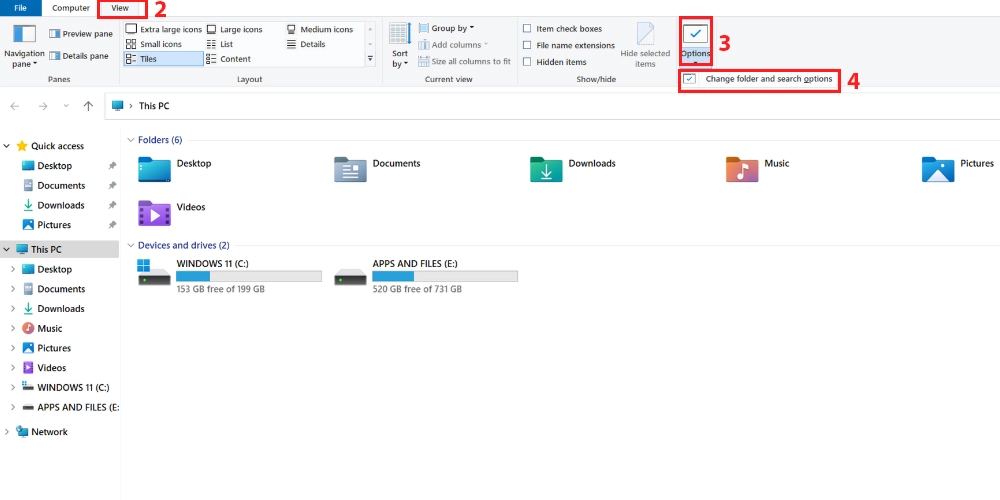Select the APPS AND FILES (E:) drive icon
This screenshot has width=1000, height=500.
click(x=350, y=276)
